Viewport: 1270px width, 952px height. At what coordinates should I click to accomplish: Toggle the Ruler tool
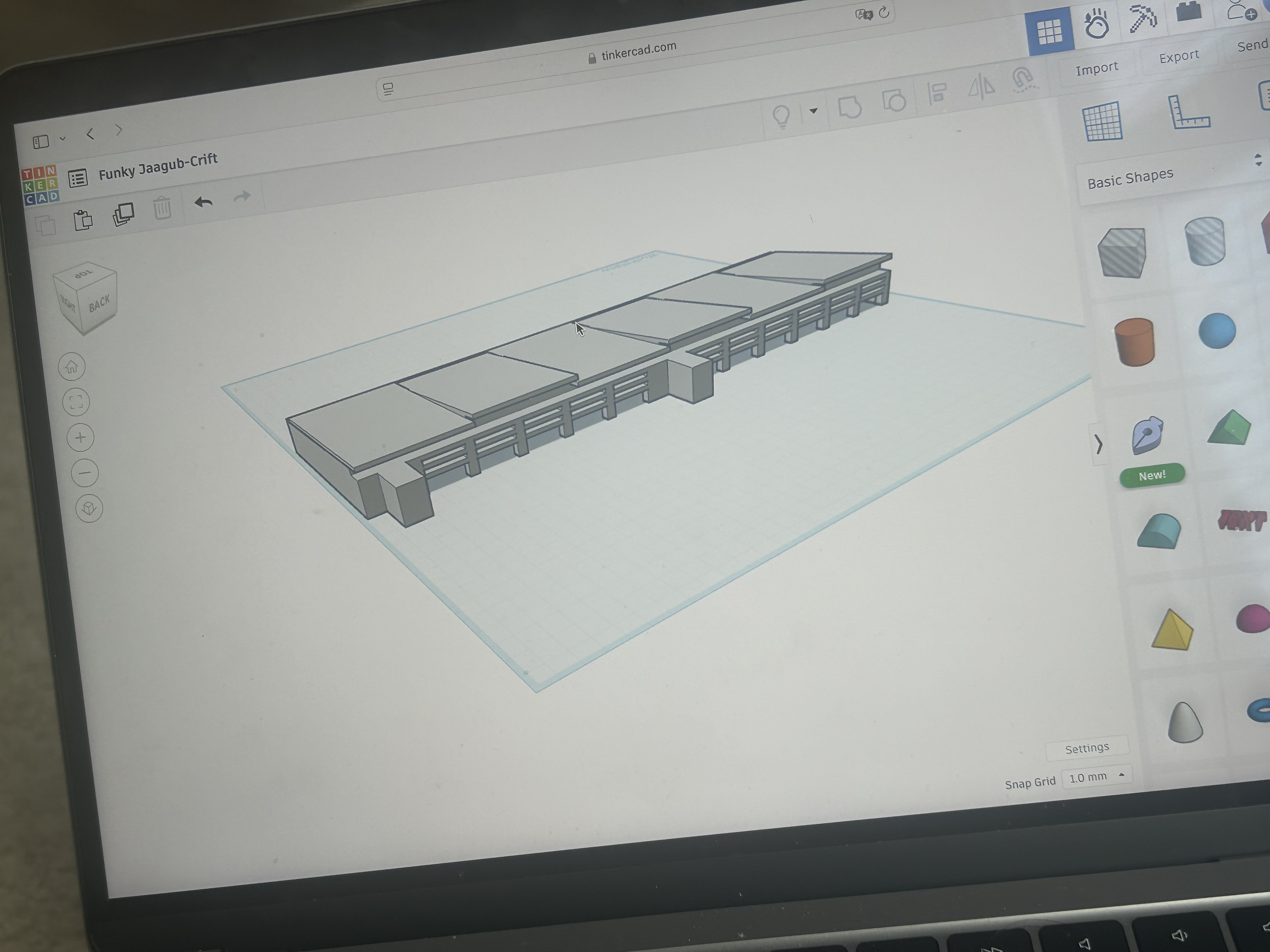pyautogui.click(x=1187, y=113)
